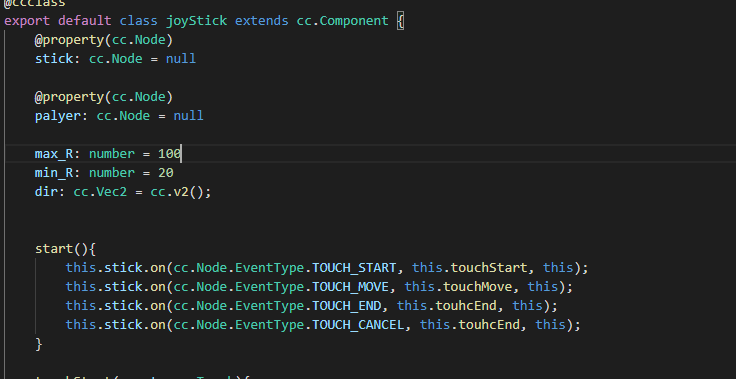Click the 'number' type on min_R line
736x379 pixels.
pyautogui.click(x=112, y=173)
